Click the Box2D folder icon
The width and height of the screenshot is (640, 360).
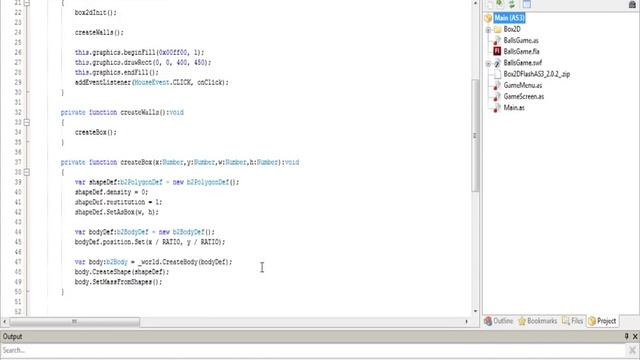point(497,29)
